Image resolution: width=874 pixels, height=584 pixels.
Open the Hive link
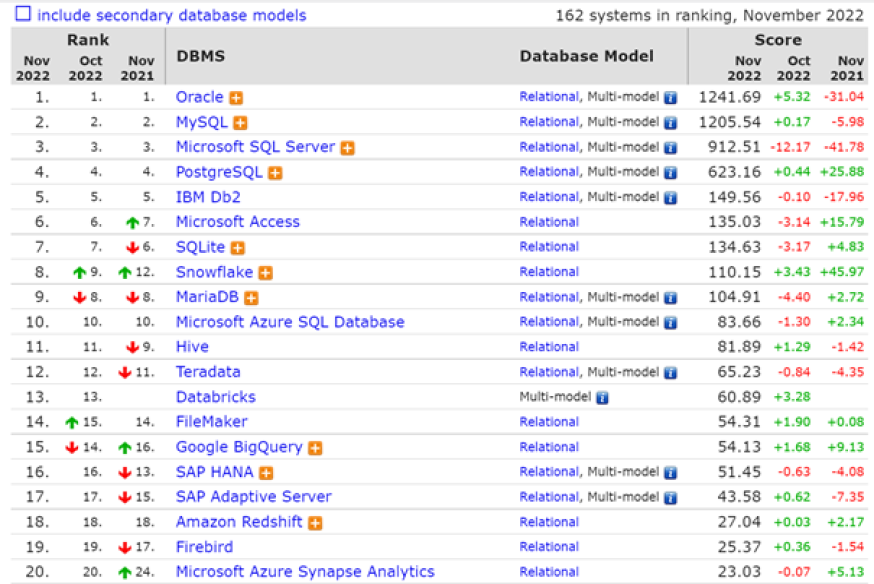192,347
